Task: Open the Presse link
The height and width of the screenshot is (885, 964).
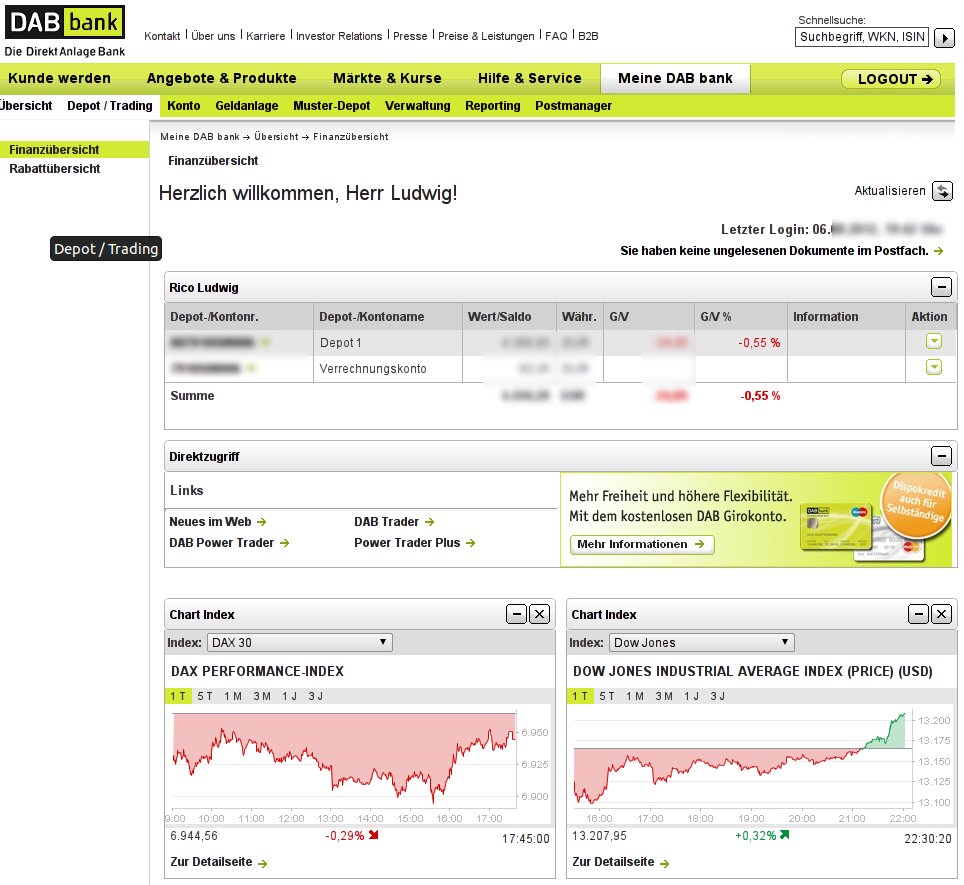Action: 410,36
